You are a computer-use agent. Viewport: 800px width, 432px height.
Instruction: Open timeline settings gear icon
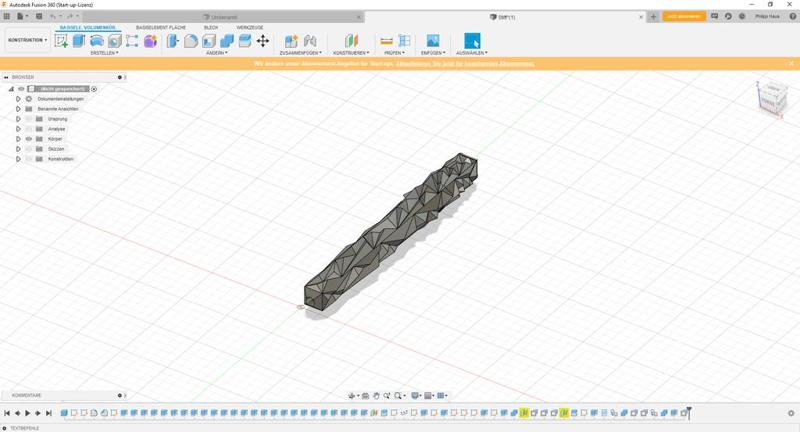click(791, 413)
